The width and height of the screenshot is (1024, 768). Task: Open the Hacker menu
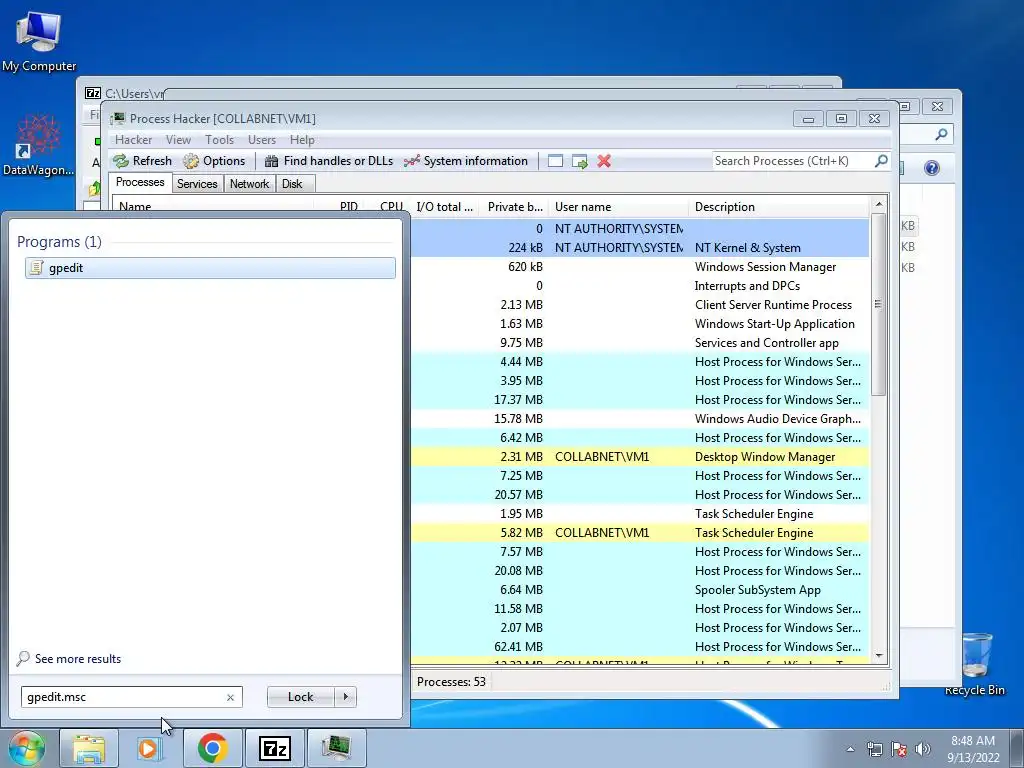pos(133,140)
